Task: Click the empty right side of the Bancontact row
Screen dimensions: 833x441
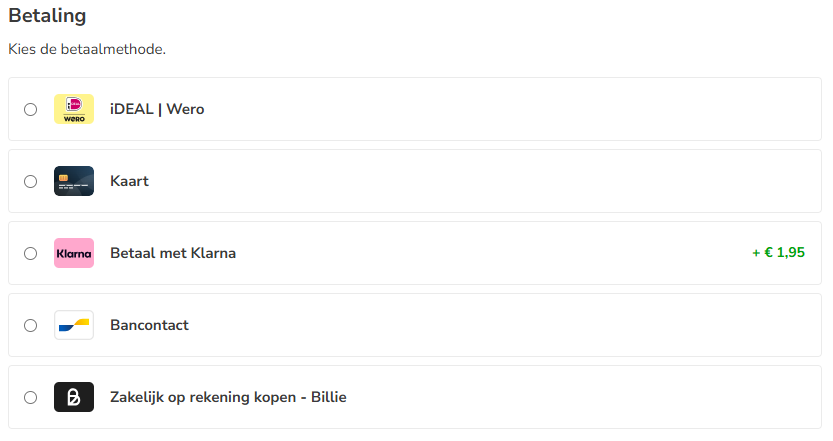Action: tap(600, 325)
